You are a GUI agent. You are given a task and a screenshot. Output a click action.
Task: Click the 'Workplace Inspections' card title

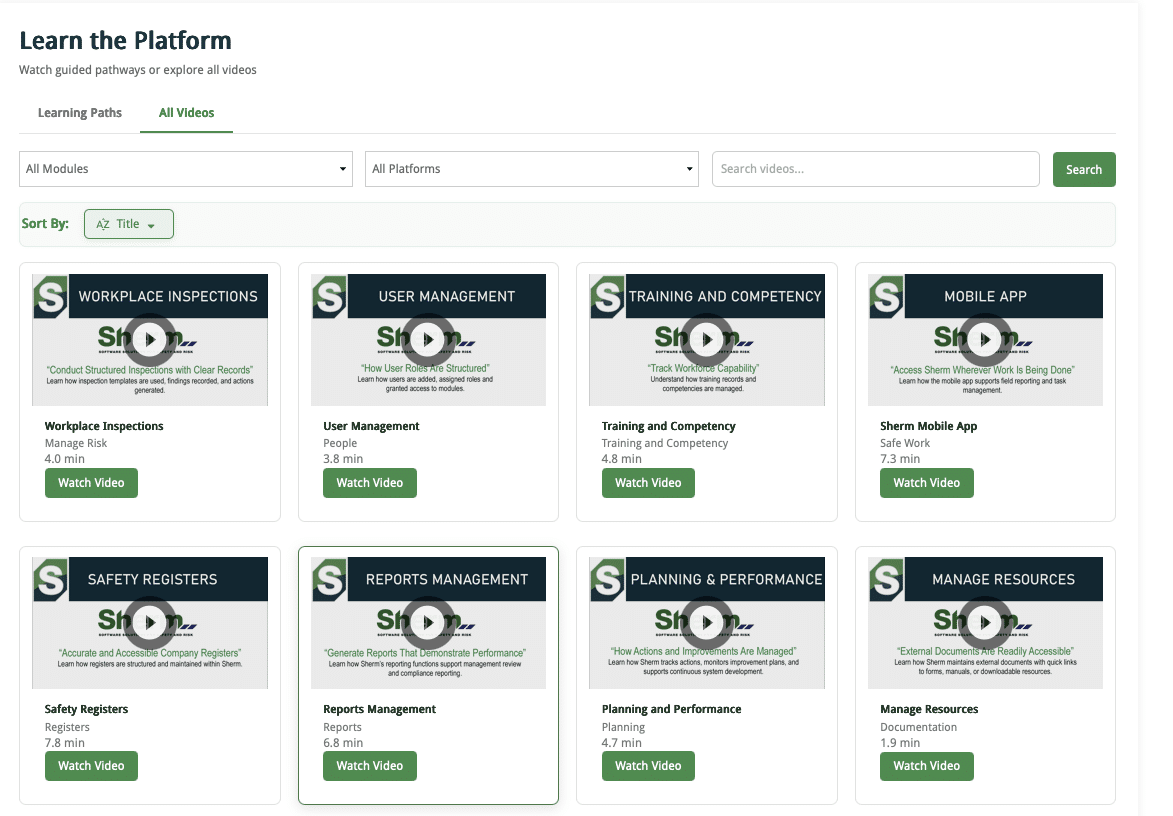(104, 426)
